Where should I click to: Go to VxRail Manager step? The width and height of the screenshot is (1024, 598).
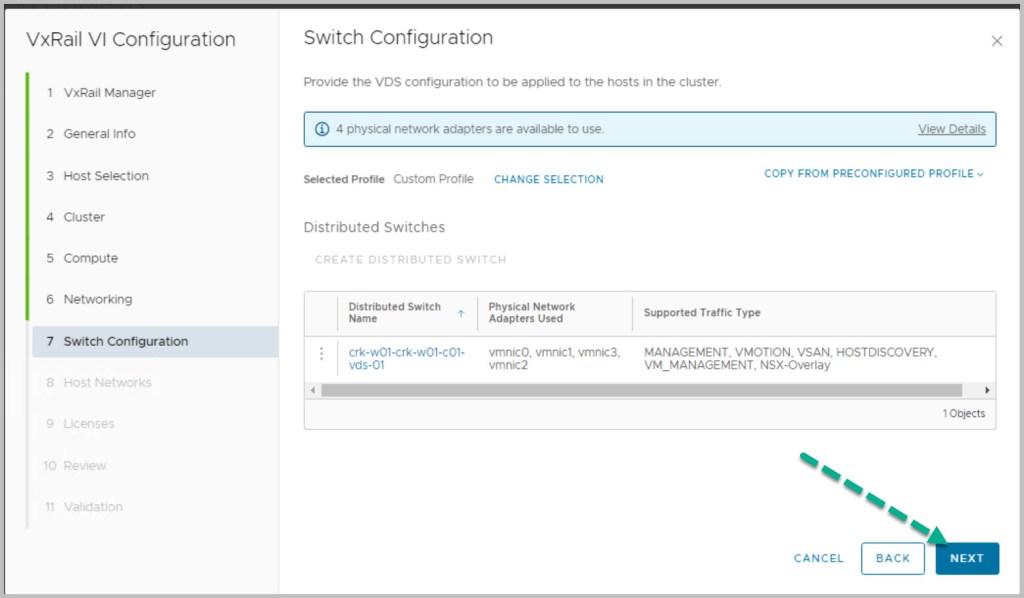(x=109, y=93)
